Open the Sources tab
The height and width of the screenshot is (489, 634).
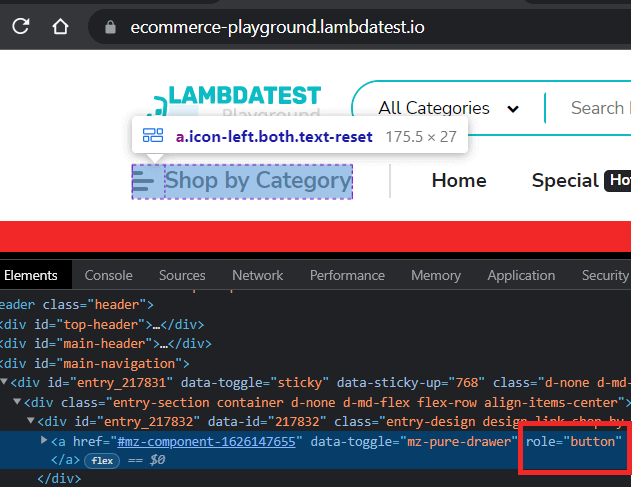[182, 275]
